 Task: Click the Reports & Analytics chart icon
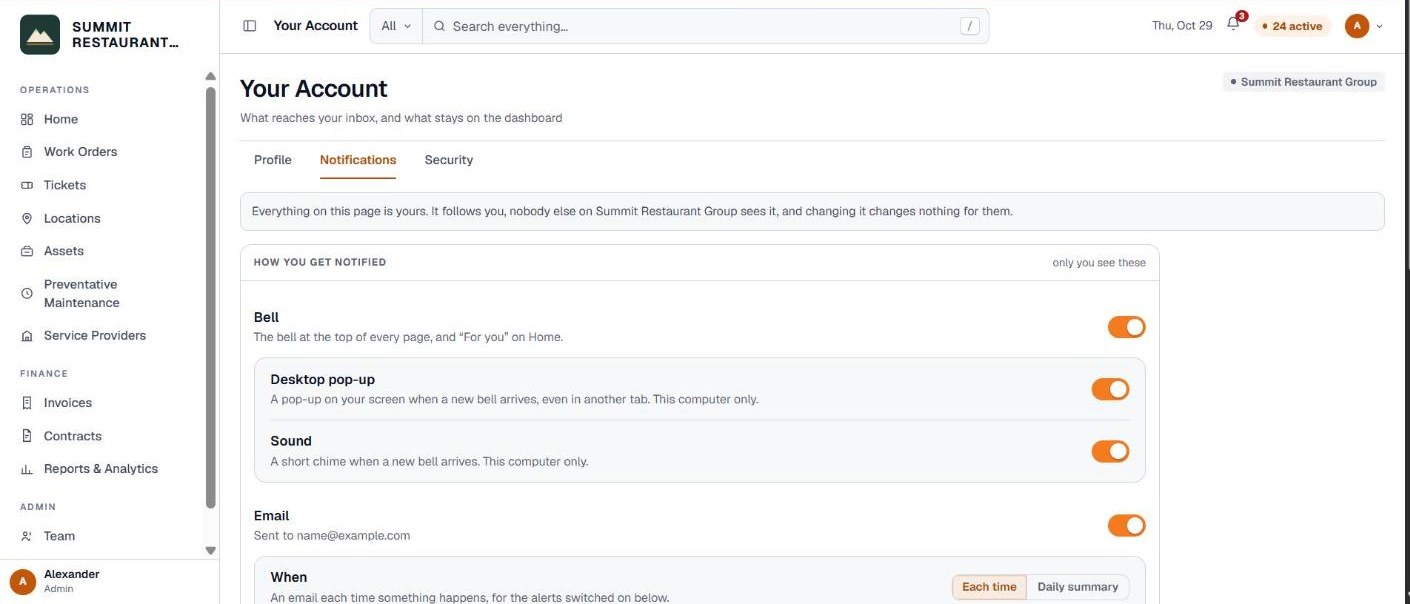coord(27,469)
